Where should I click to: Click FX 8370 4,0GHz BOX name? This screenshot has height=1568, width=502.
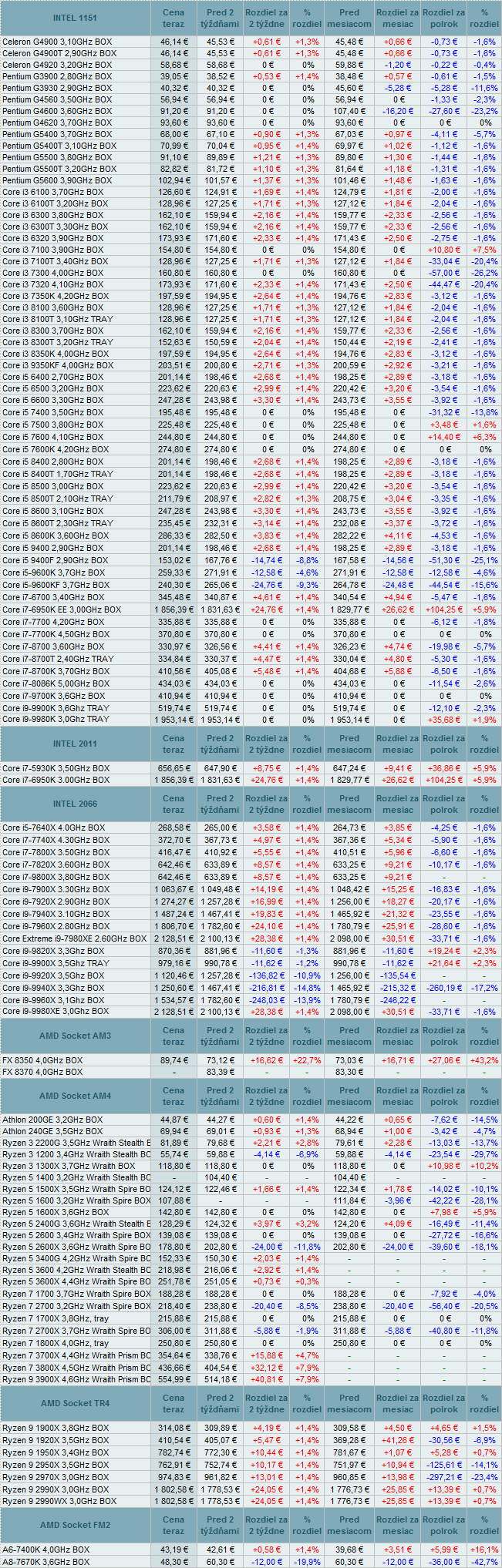point(42,1072)
